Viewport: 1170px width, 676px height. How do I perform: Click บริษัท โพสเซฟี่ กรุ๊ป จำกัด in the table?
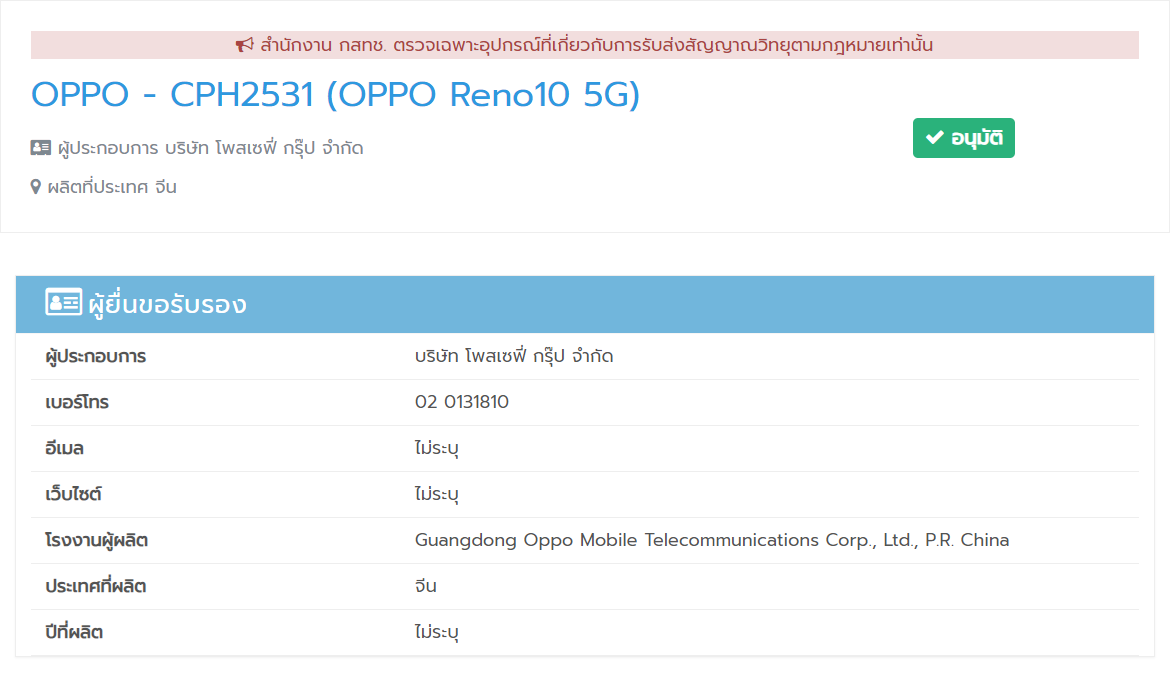[514, 356]
